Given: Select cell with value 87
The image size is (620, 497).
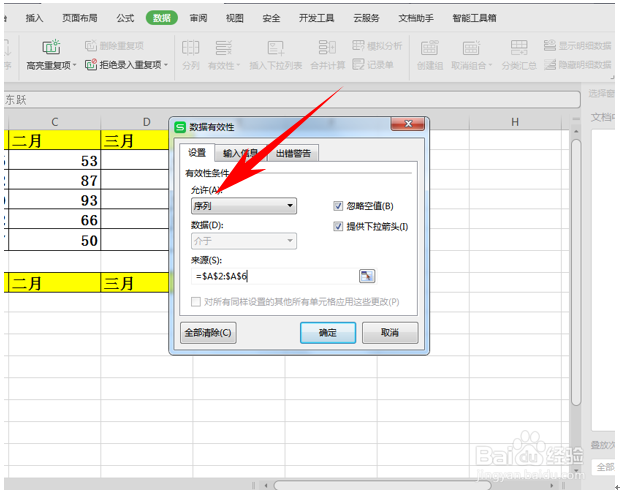Looking at the screenshot, I should (x=55, y=180).
